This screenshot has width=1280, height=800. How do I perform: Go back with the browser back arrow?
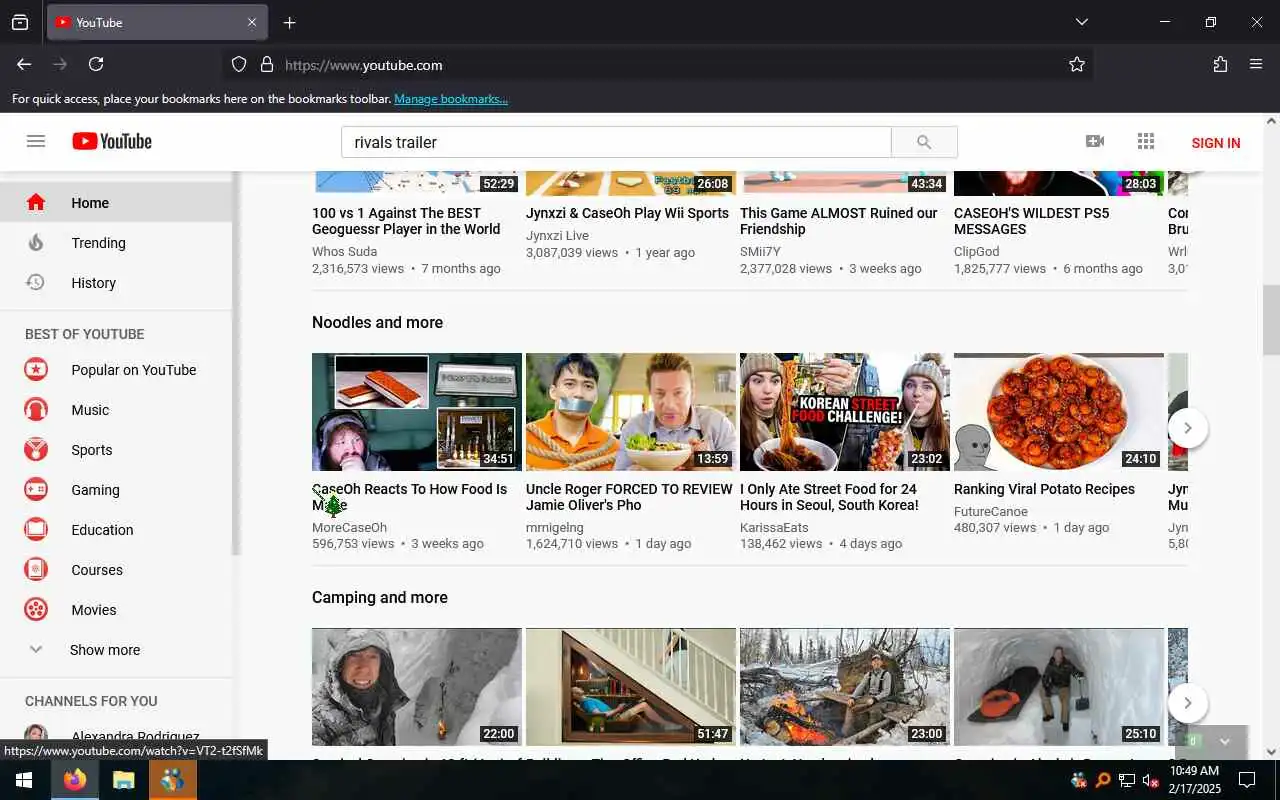24,64
